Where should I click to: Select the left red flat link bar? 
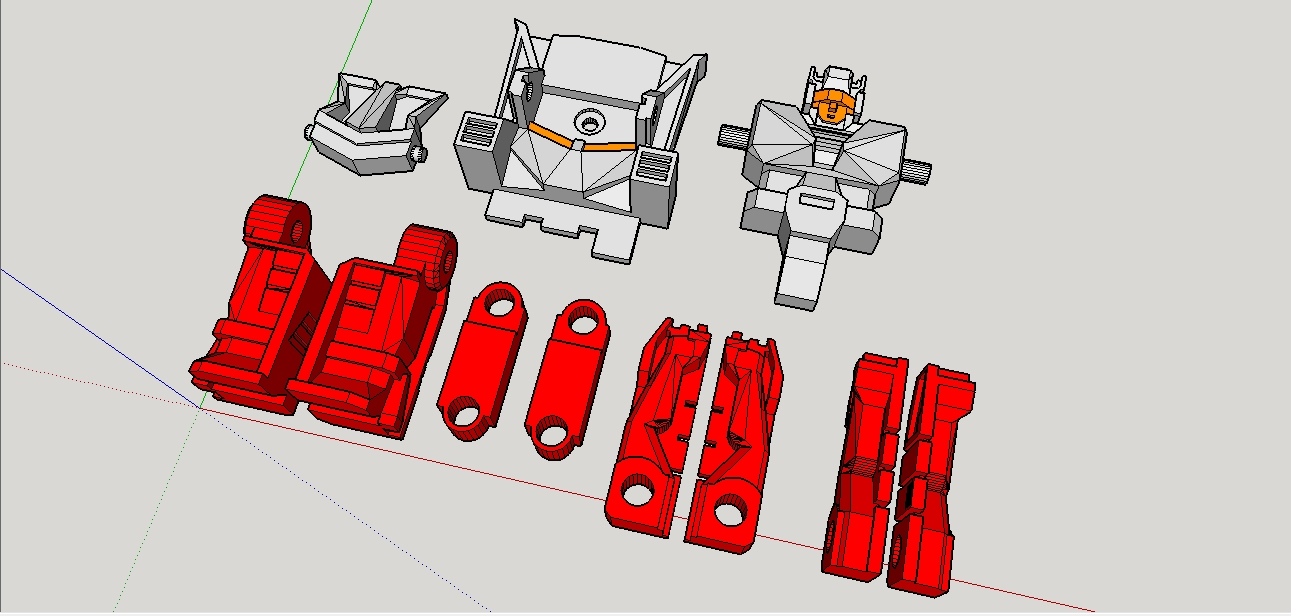(x=482, y=362)
